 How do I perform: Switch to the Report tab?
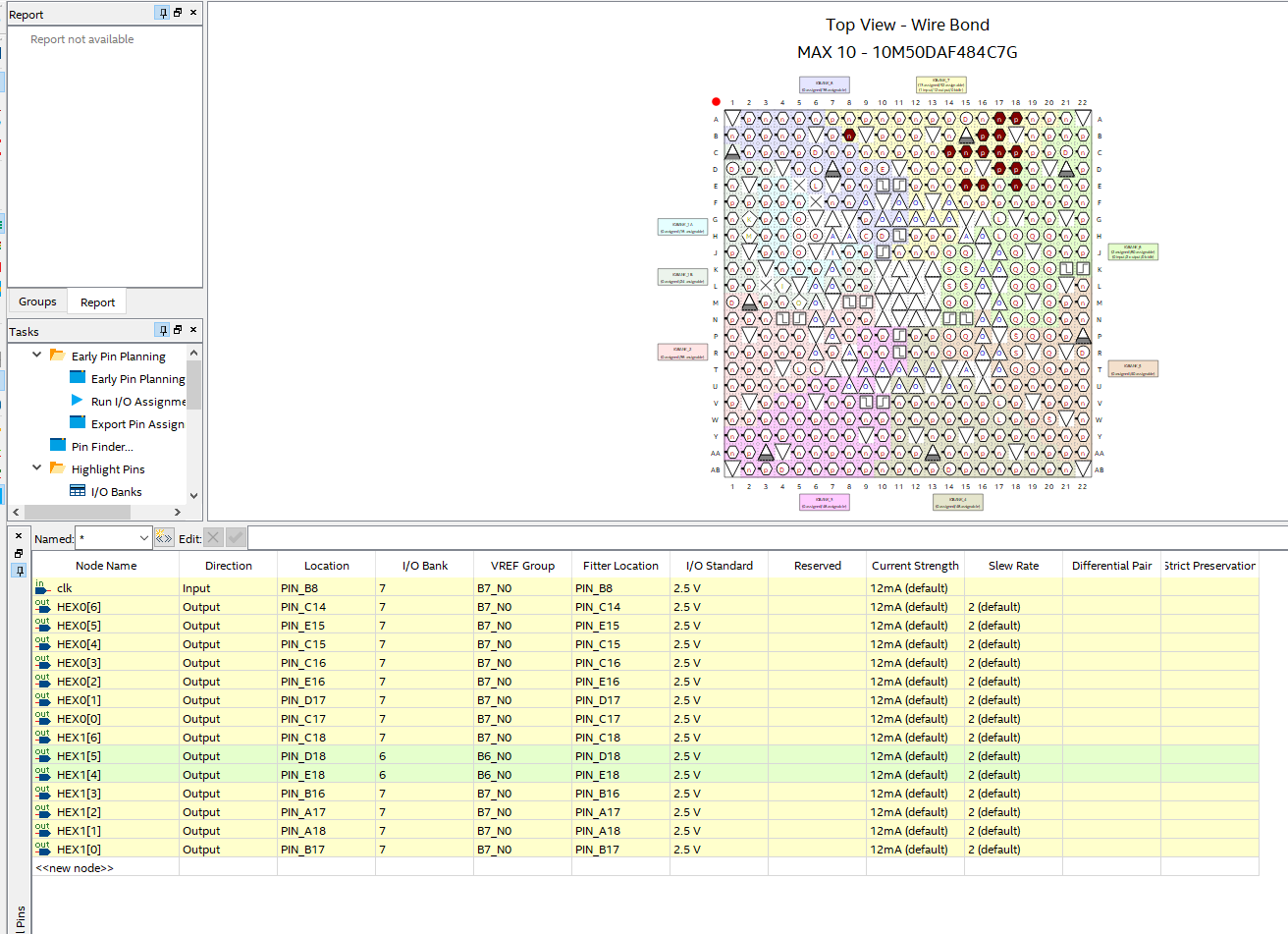(x=97, y=302)
